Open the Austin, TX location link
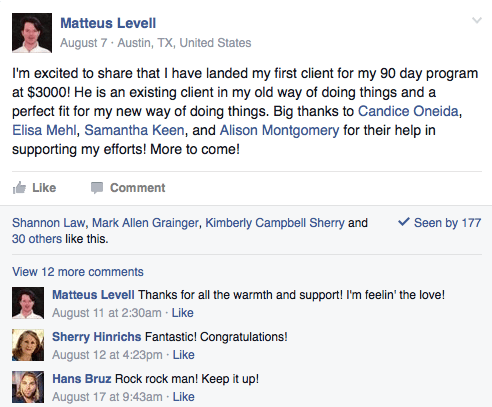The image size is (492, 407). (x=184, y=43)
